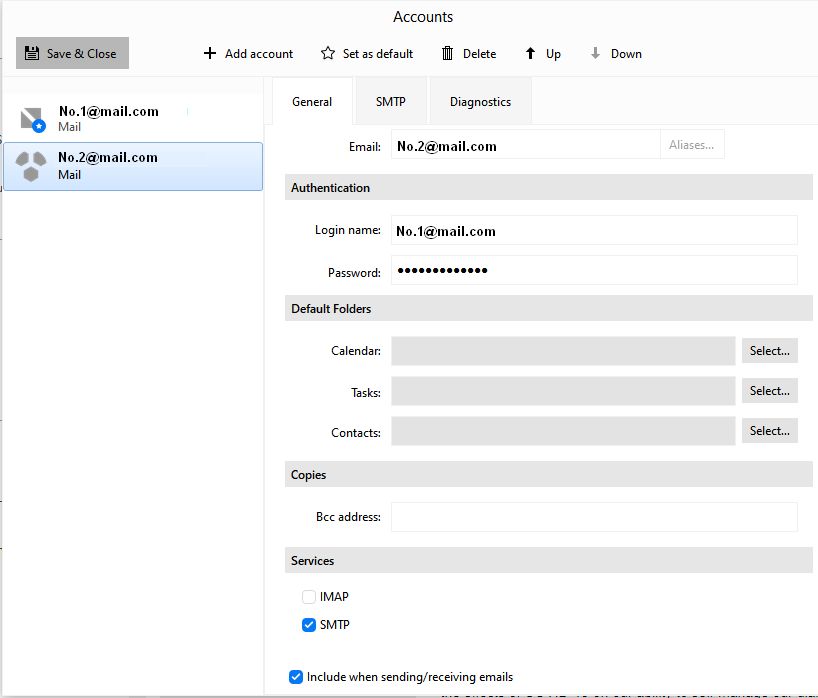Viewport: 818px width, 698px height.
Task: Open the Diagnostics tab
Action: [480, 101]
